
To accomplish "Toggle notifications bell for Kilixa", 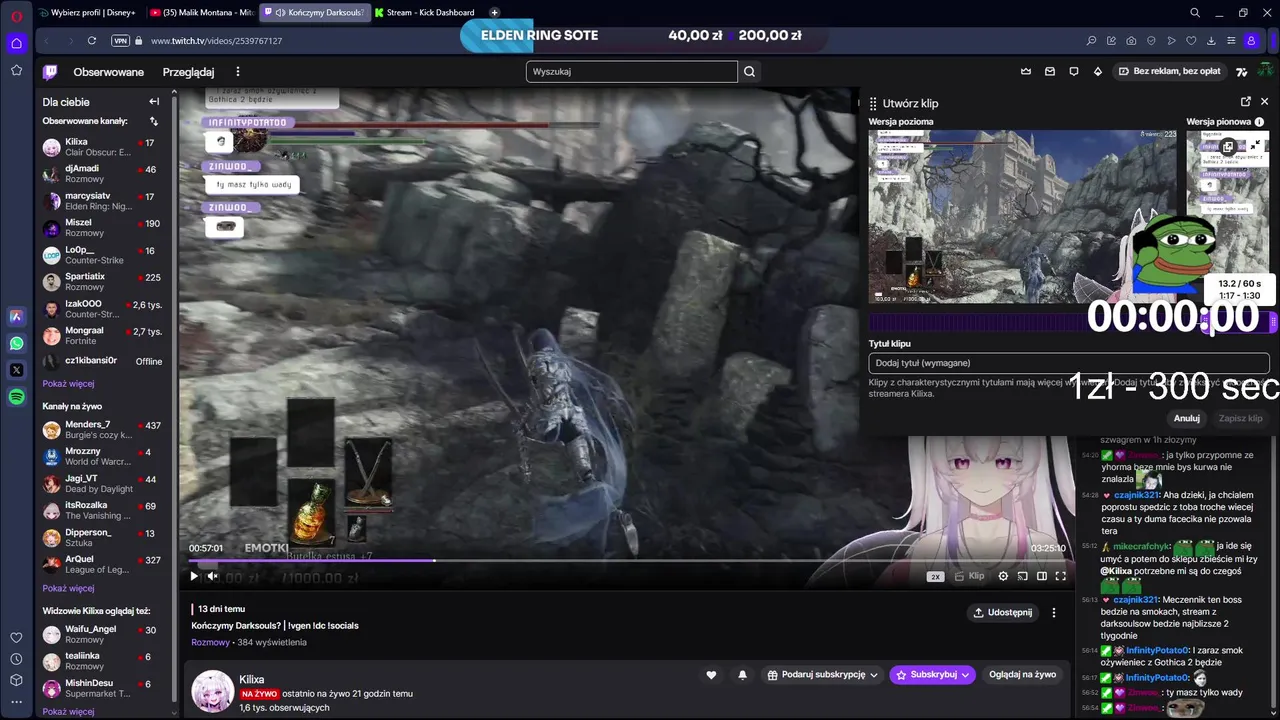I will 742,675.
